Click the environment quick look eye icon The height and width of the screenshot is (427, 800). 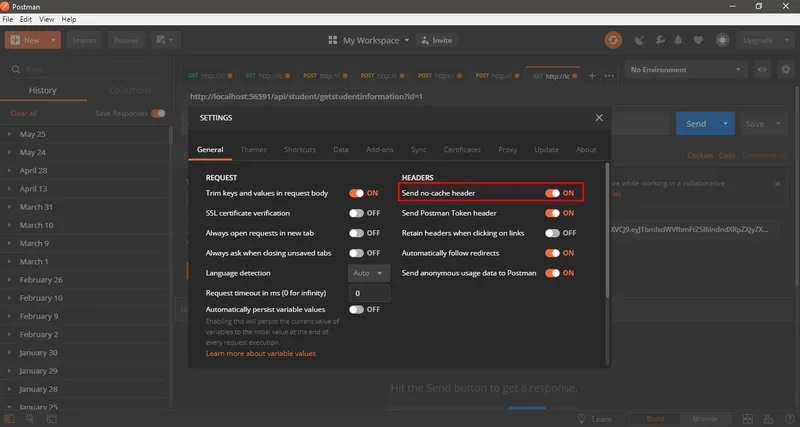click(x=762, y=69)
